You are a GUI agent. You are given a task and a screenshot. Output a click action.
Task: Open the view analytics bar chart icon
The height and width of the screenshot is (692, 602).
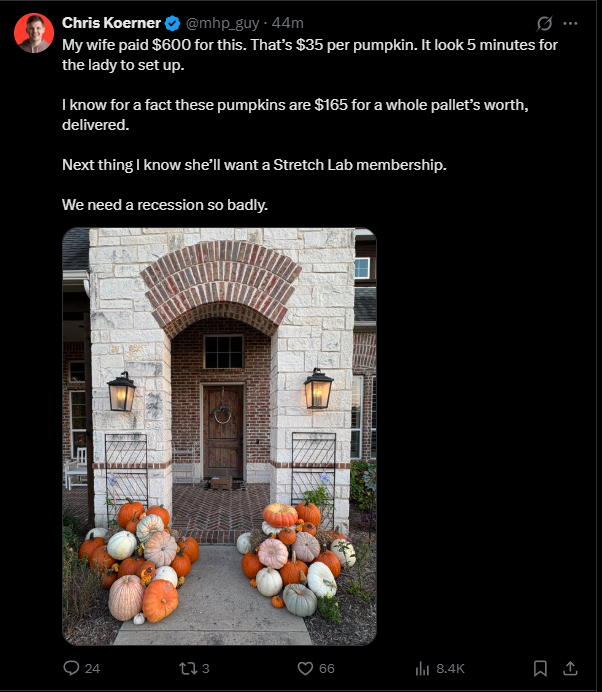coord(422,669)
